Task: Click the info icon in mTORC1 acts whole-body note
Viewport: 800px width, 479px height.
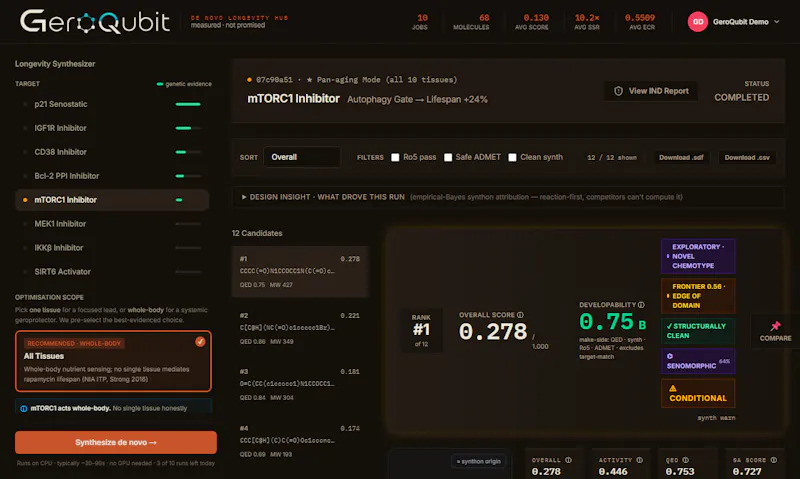Action: coord(23,409)
